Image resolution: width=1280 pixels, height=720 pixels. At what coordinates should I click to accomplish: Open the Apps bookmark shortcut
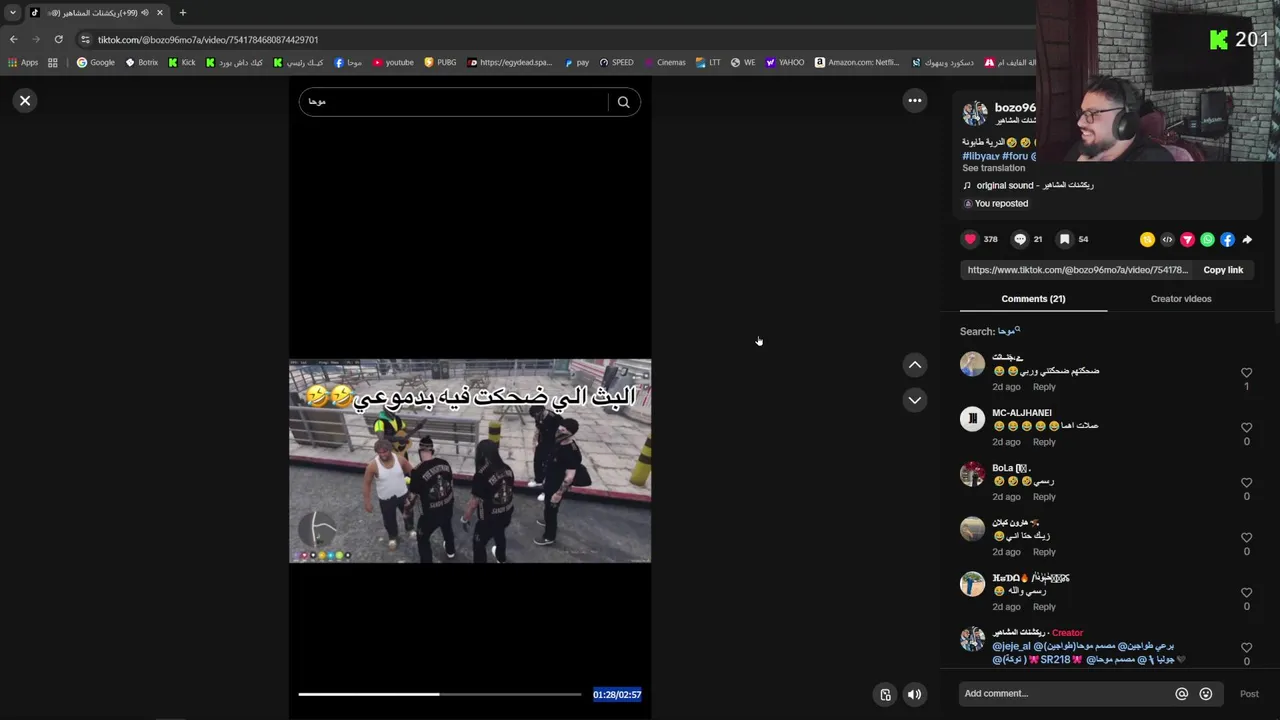click(x=23, y=62)
